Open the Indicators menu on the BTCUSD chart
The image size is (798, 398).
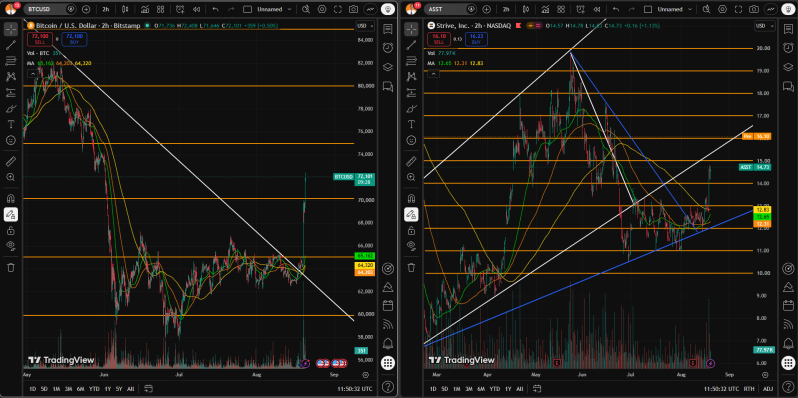[145, 9]
